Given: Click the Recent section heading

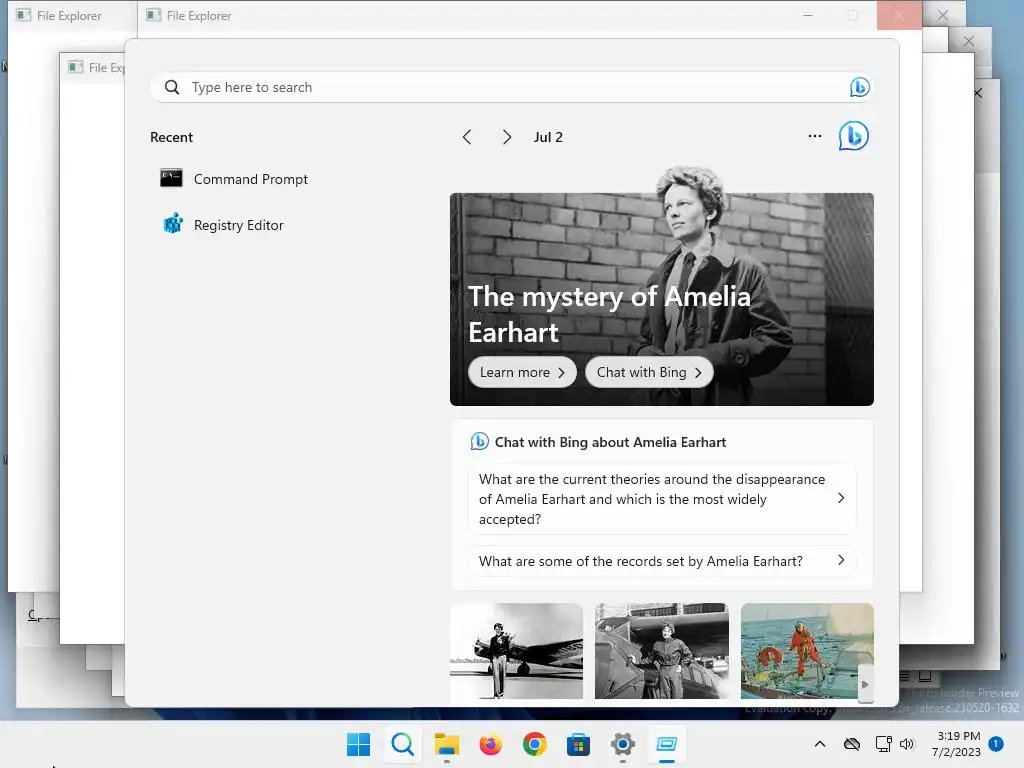Looking at the screenshot, I should (171, 137).
